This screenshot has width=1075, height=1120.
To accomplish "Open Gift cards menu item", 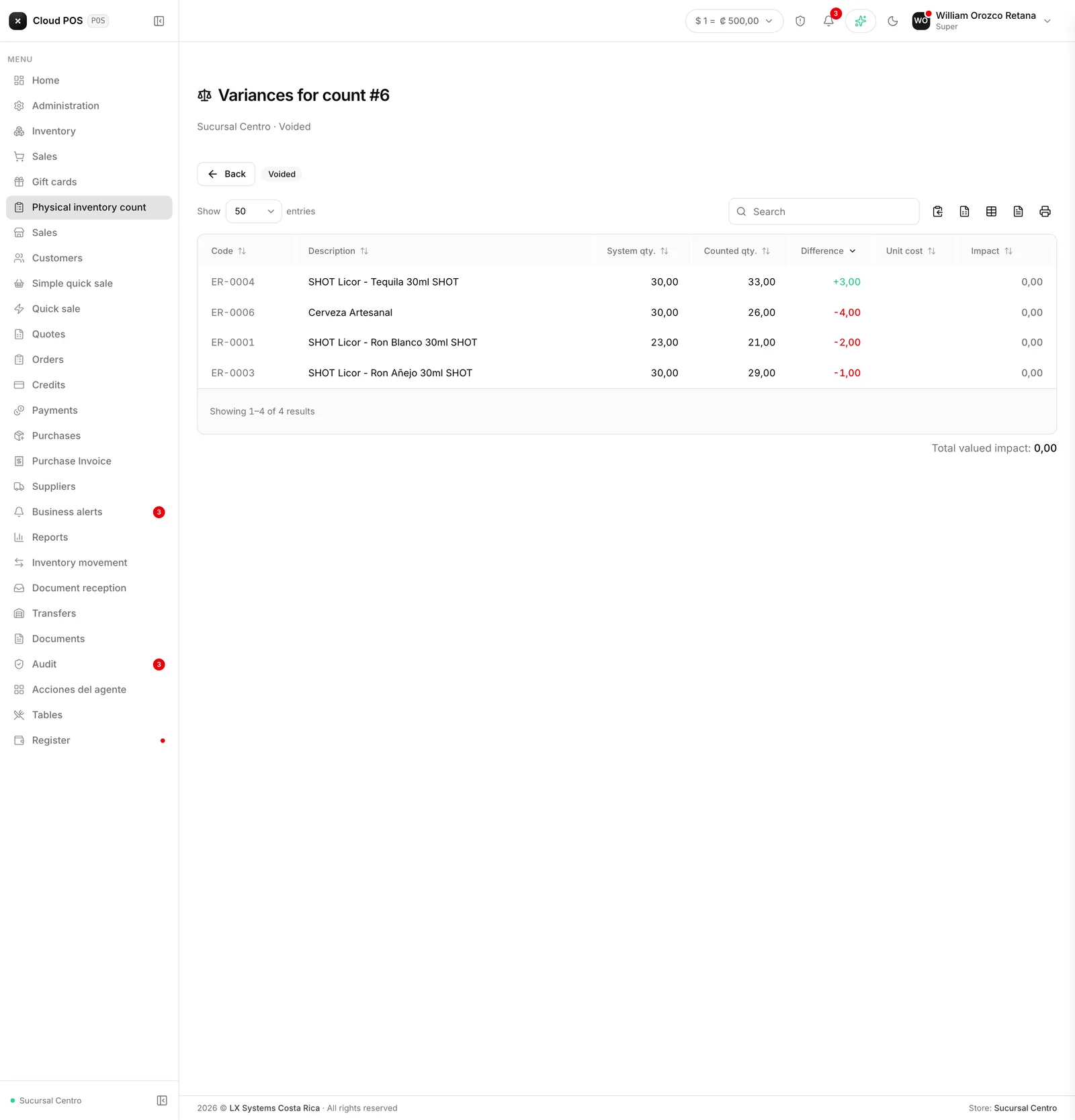I will (x=89, y=182).
